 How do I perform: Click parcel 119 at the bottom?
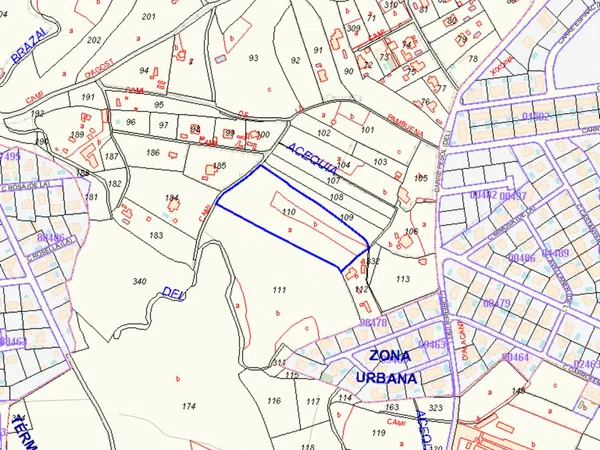pos(378,432)
